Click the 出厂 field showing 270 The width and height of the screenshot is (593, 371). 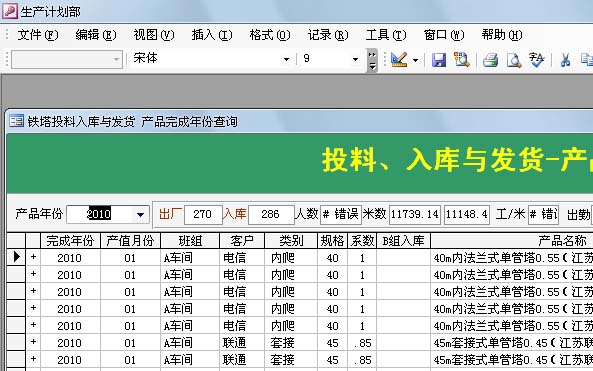(203, 214)
